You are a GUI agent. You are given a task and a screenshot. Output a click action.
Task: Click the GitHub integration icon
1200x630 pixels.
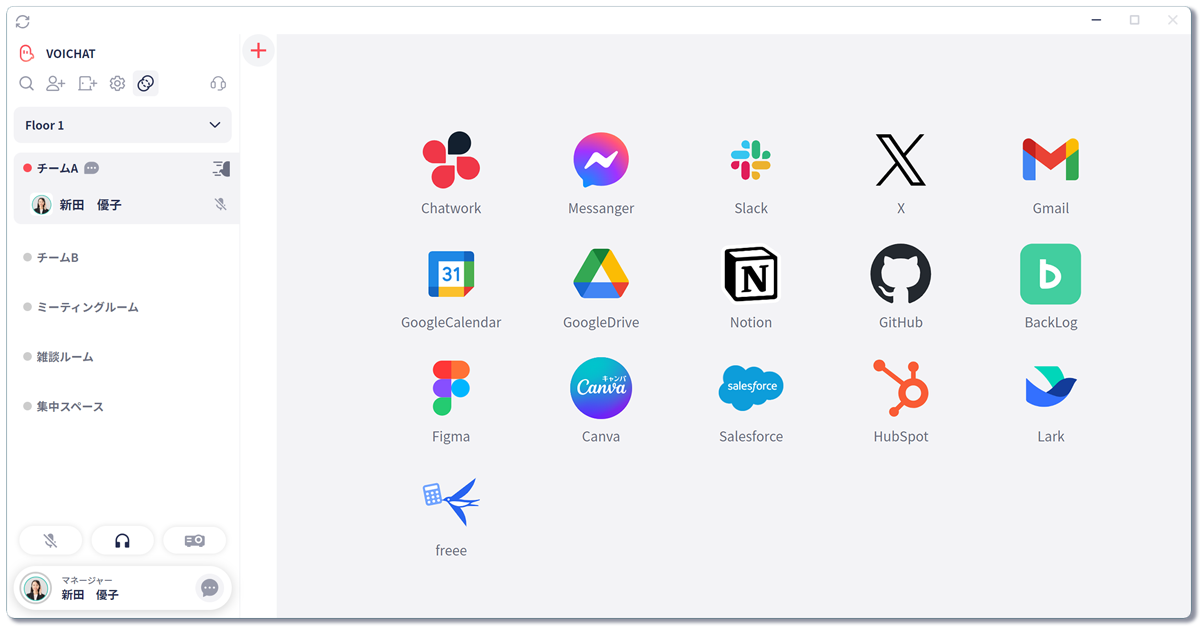point(900,274)
